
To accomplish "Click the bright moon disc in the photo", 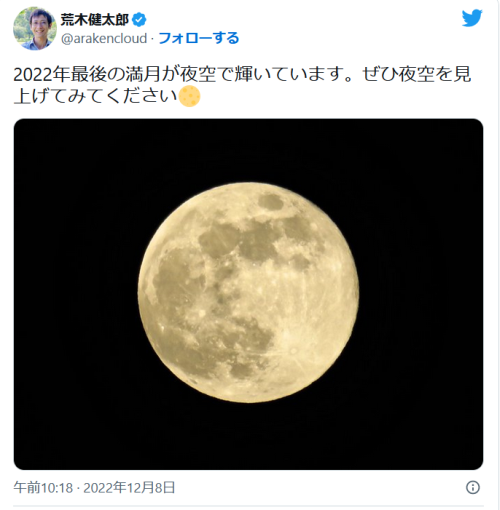I will (248, 292).
